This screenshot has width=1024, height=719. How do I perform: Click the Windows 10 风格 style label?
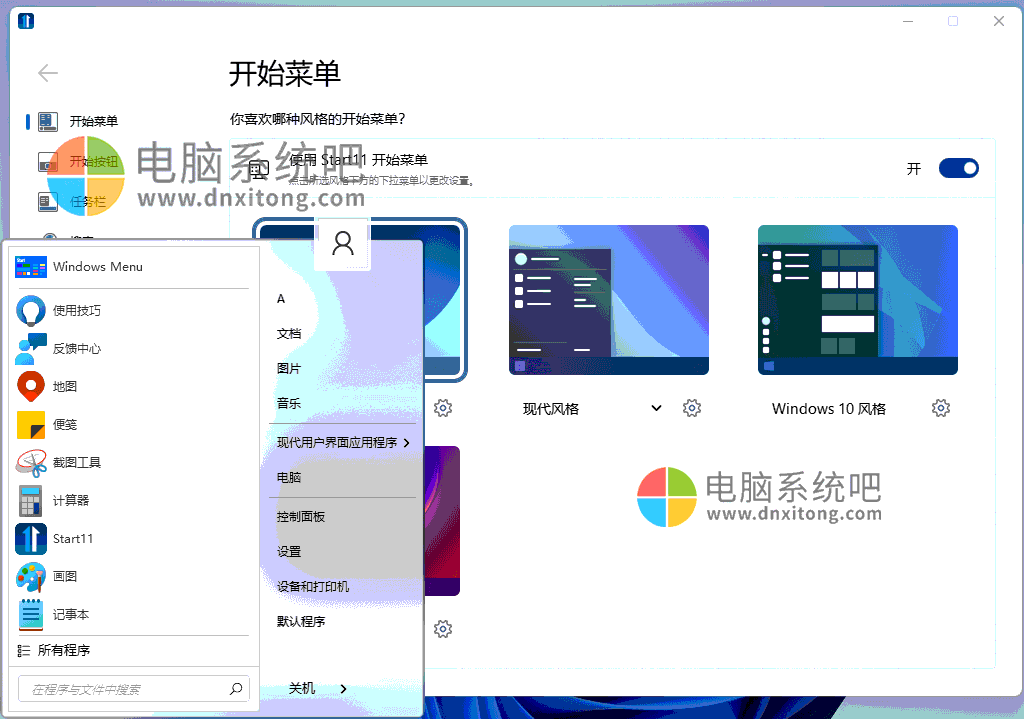829,409
